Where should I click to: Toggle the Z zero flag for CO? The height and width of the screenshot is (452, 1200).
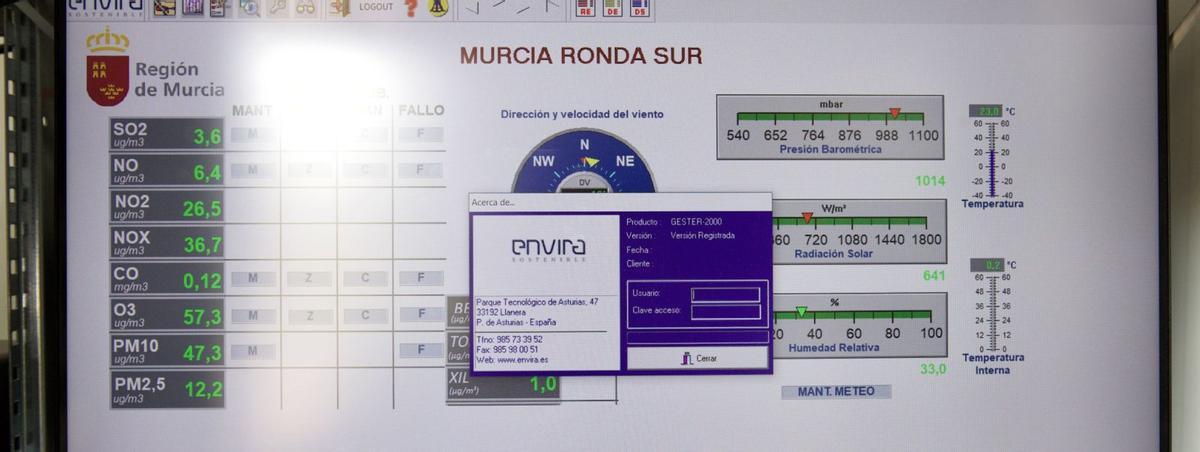309,279
